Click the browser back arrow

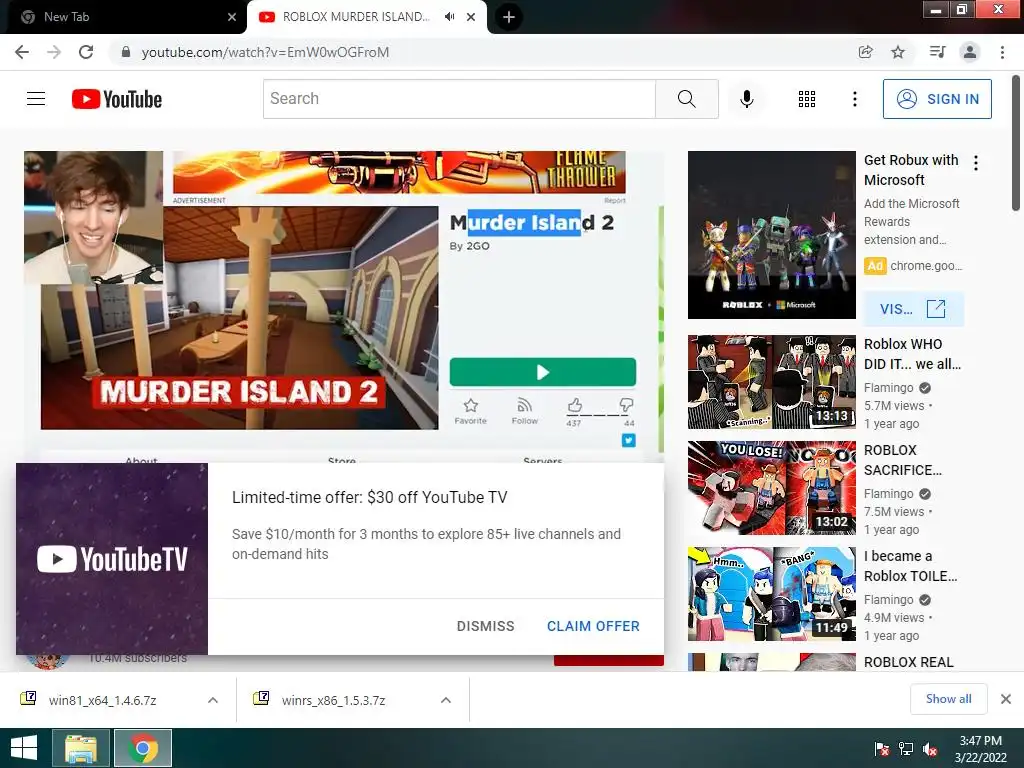(x=22, y=52)
